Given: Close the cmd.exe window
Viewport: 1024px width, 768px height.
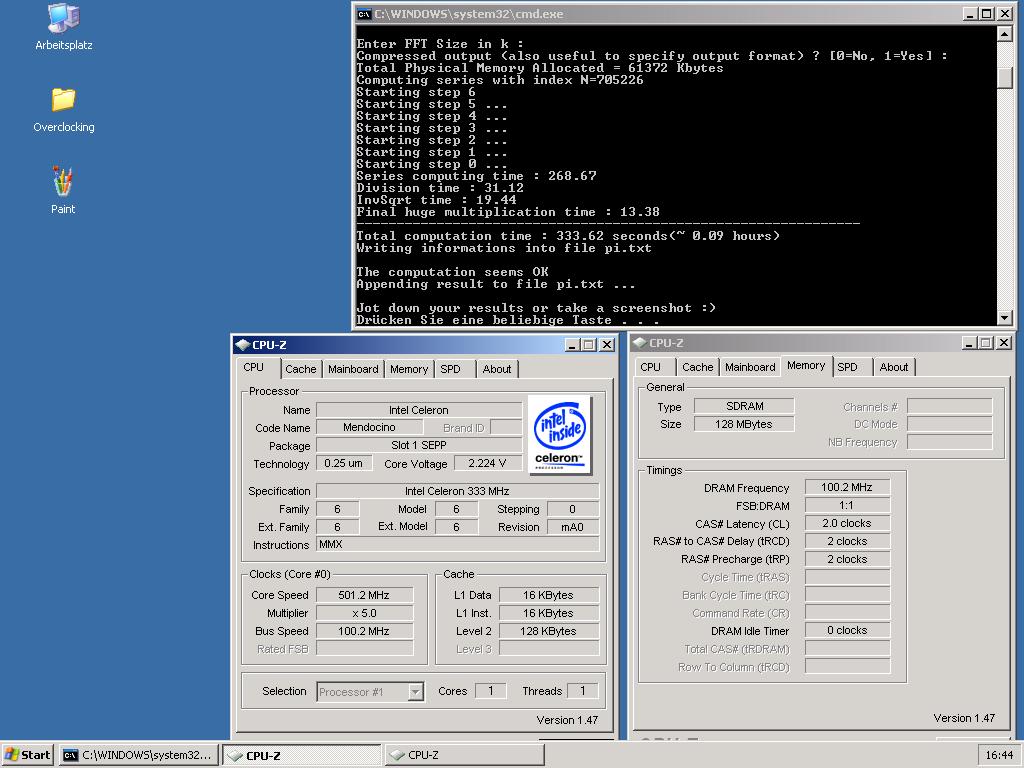Looking at the screenshot, I should [1004, 14].
